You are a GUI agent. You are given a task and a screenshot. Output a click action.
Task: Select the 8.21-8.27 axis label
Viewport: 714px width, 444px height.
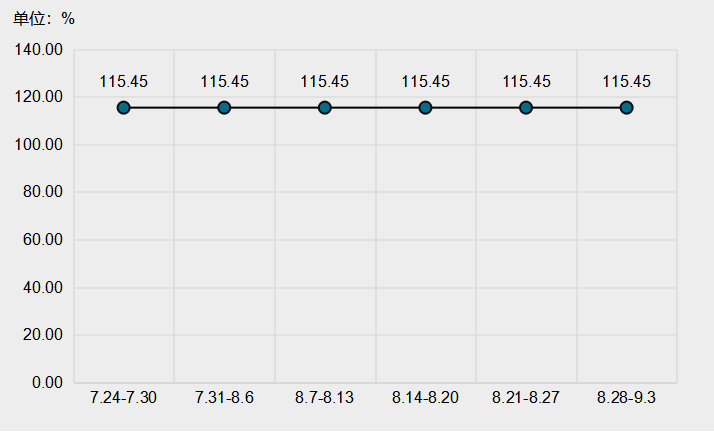coord(525,398)
